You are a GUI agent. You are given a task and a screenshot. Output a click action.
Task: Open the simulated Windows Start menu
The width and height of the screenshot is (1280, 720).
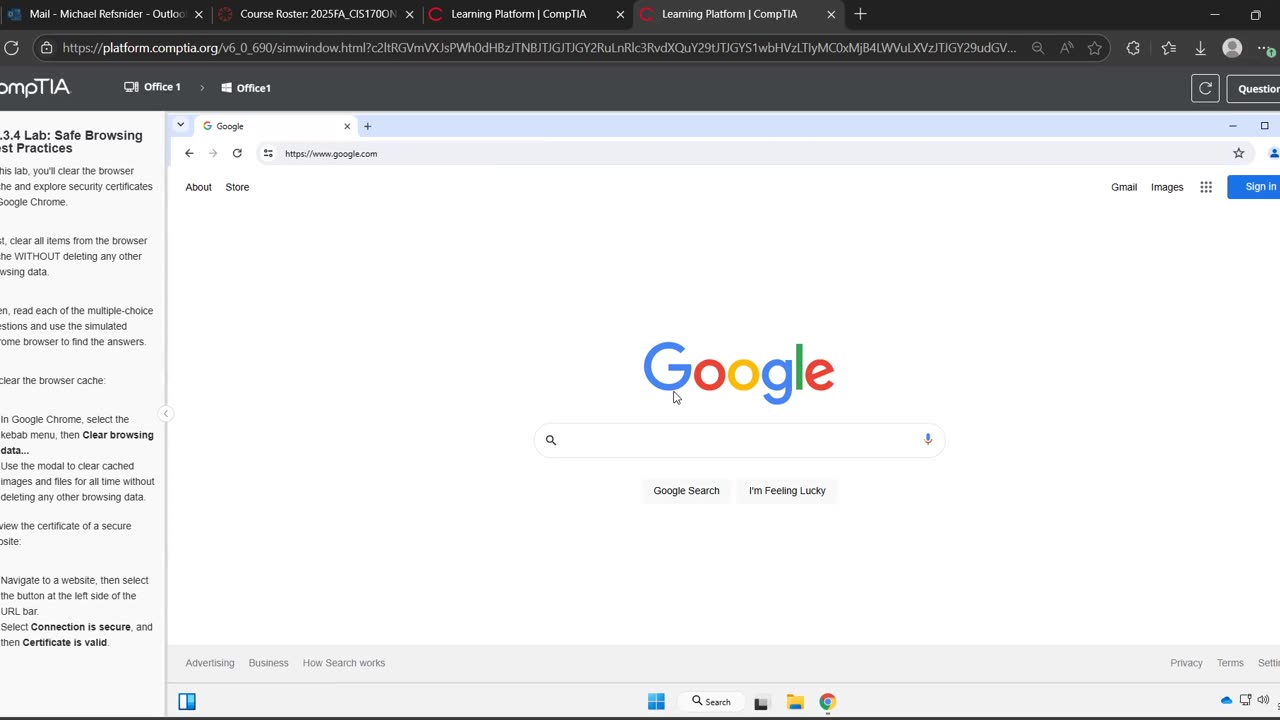click(656, 701)
